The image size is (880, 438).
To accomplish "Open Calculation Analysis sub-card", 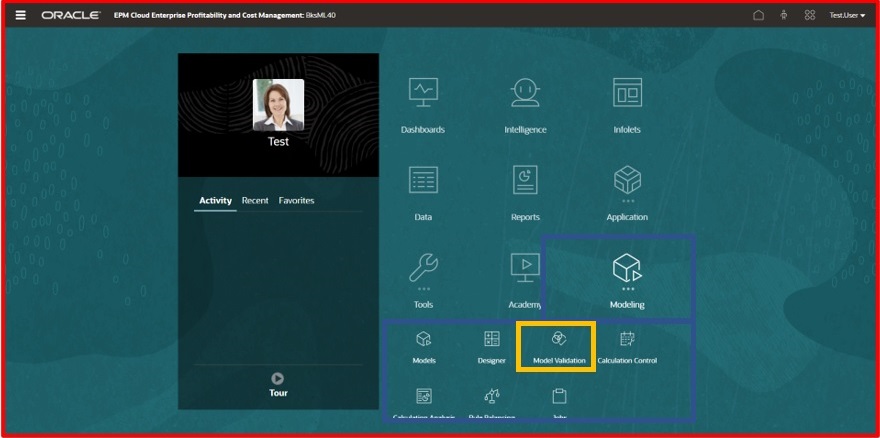I will (x=424, y=404).
